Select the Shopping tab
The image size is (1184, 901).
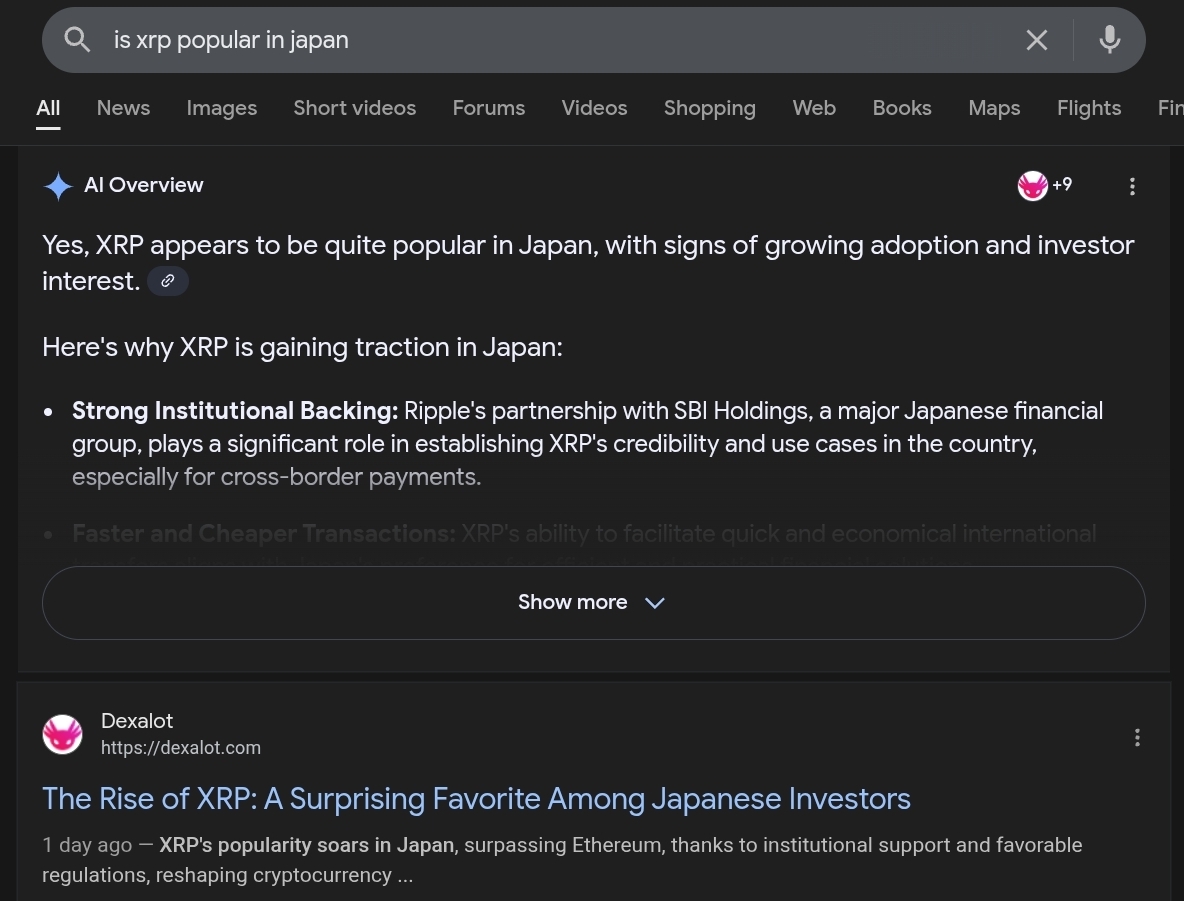pyautogui.click(x=709, y=108)
